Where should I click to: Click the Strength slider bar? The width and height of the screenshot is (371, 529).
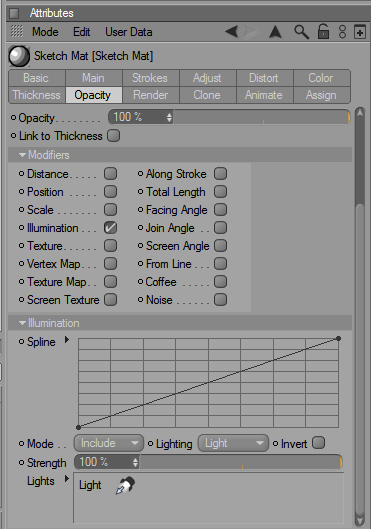coord(241,462)
